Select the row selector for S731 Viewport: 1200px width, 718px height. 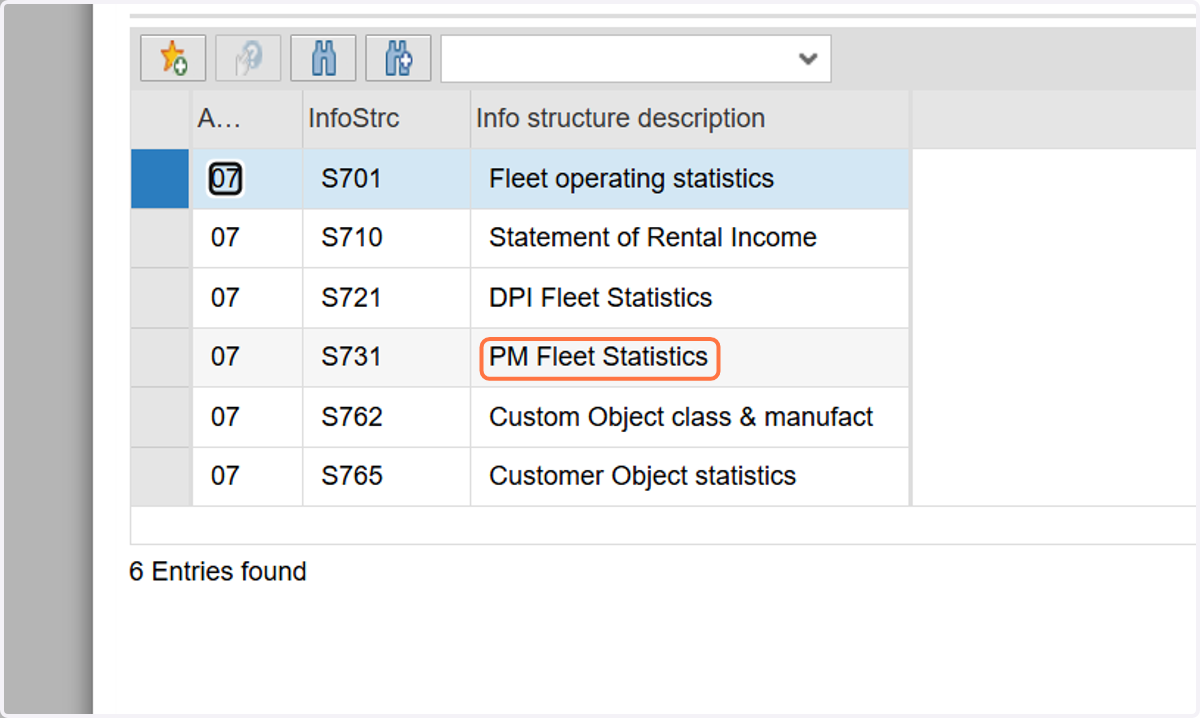(160, 357)
